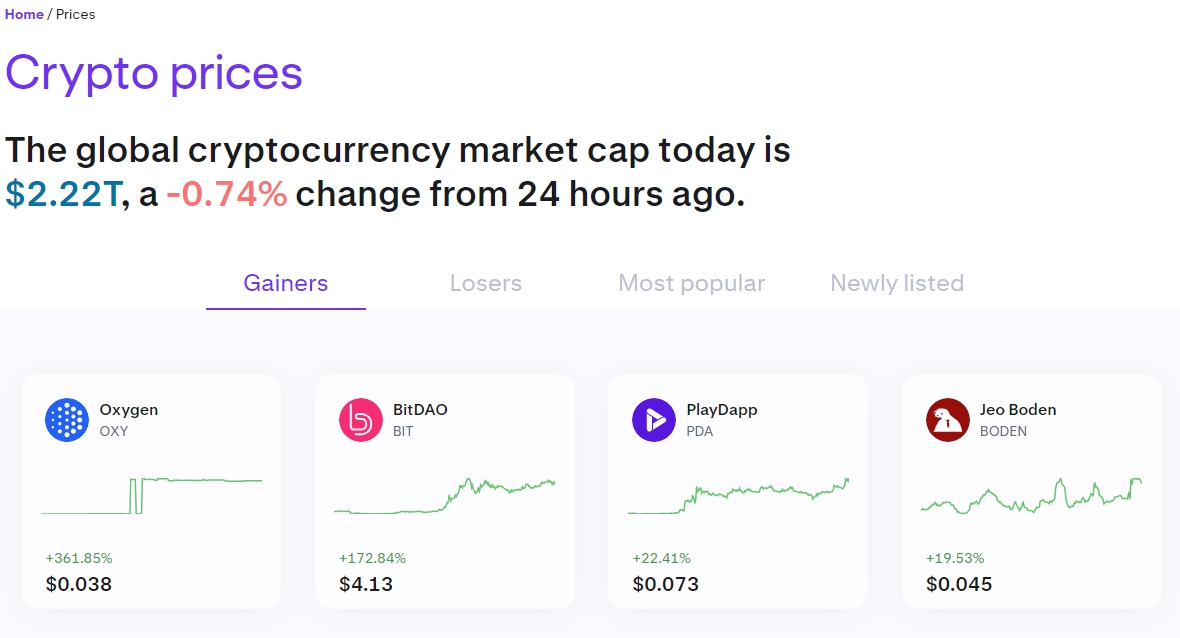Click the Jeo Boden coin icon
Image resolution: width=1180 pixels, height=638 pixels.
[948, 420]
